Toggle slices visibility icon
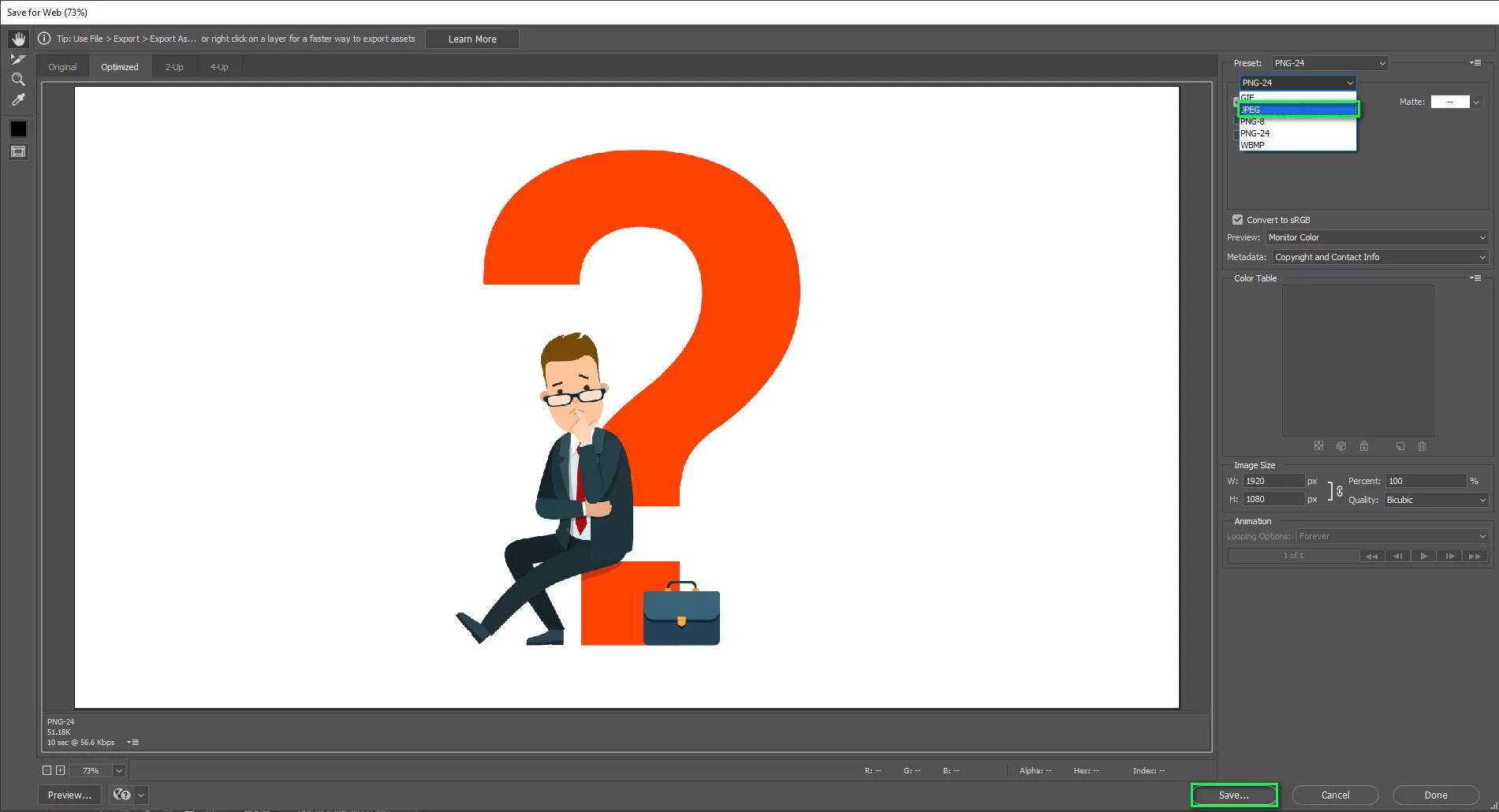 tap(18, 151)
